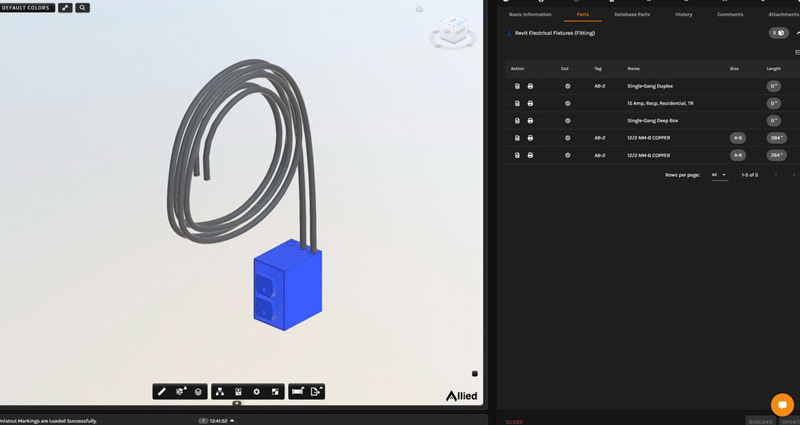Image resolution: width=800 pixels, height=425 pixels.
Task: Open the orange chat bubble button
Action: tap(782, 405)
